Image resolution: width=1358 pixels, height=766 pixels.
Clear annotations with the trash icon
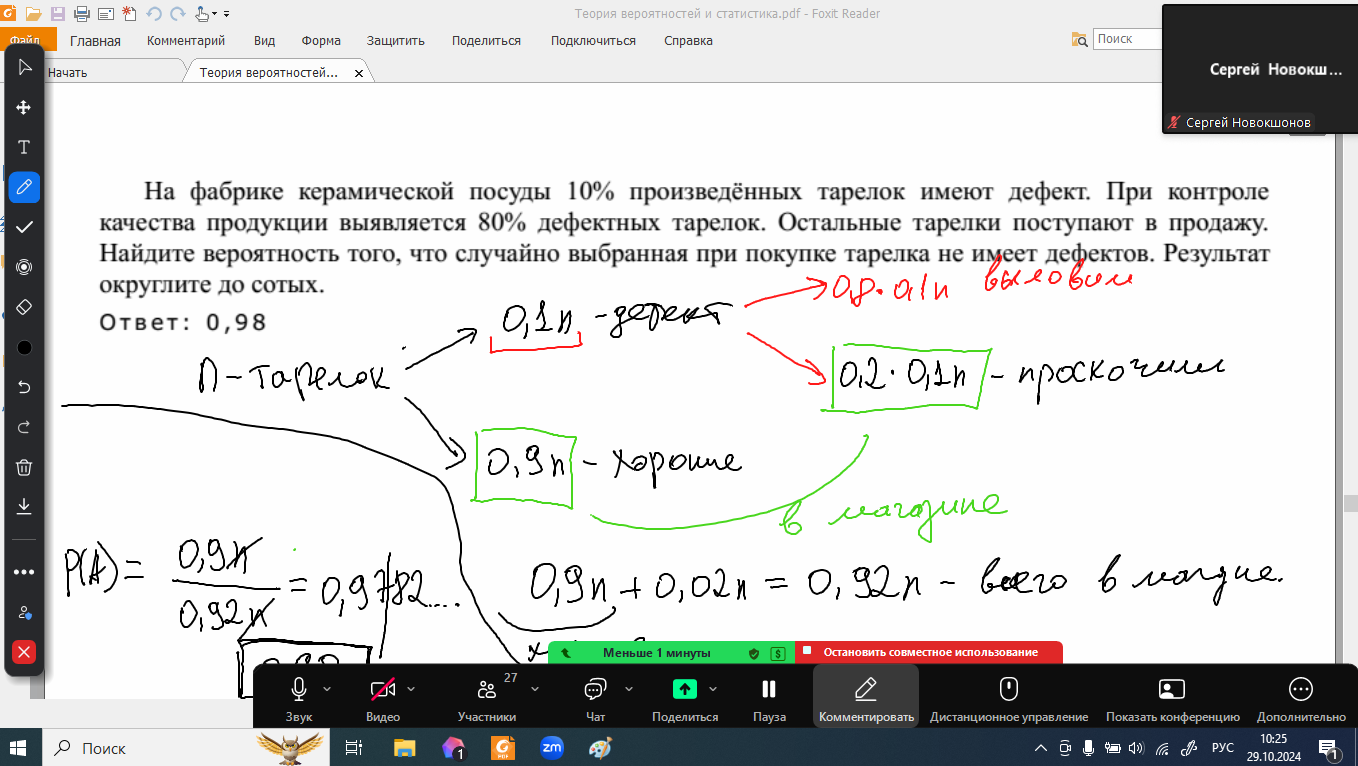click(24, 467)
